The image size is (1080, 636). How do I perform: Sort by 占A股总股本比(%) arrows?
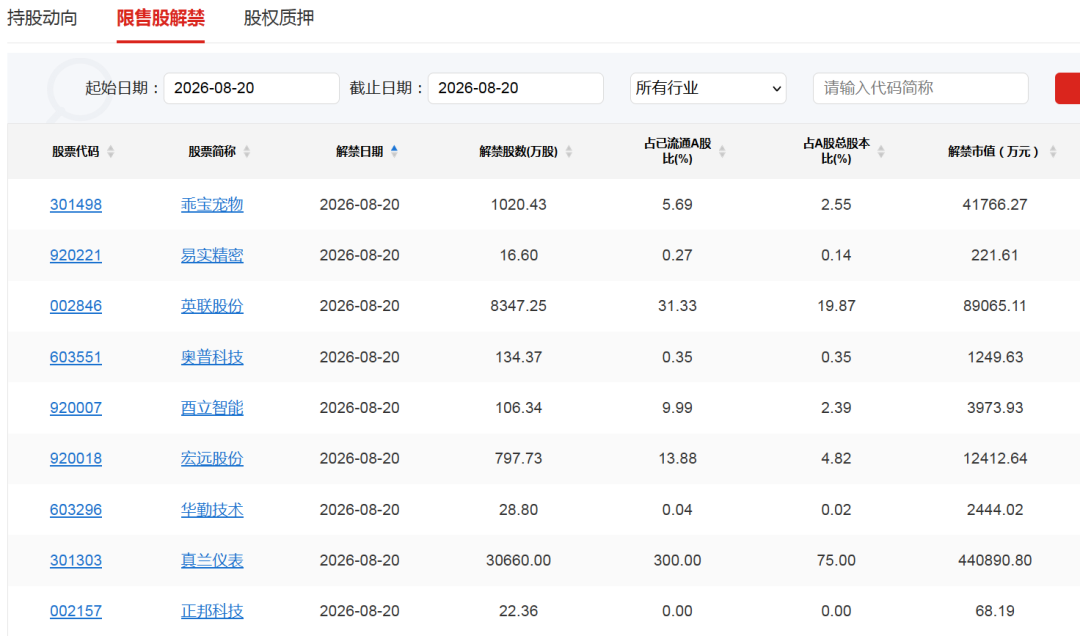point(881,152)
